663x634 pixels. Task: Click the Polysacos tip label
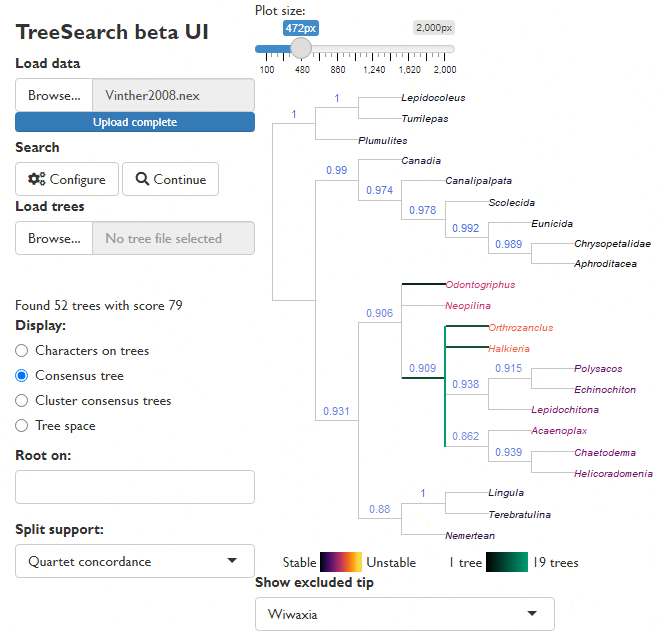click(598, 369)
